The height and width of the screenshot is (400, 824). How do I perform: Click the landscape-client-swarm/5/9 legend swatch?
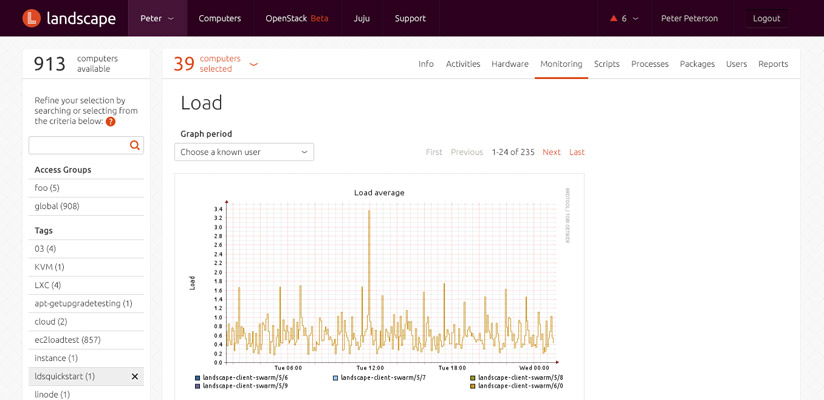pyautogui.click(x=198, y=386)
